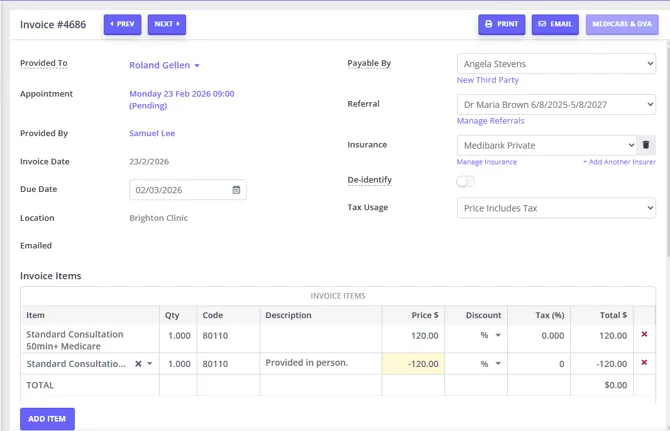Open the Due Date calendar picker icon

point(236,190)
